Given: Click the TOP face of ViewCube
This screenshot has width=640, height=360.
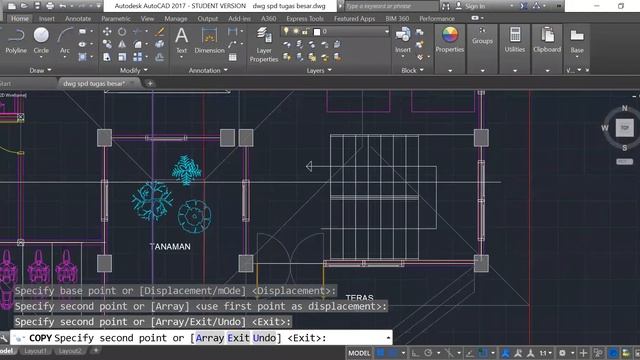Looking at the screenshot, I should click(624, 128).
